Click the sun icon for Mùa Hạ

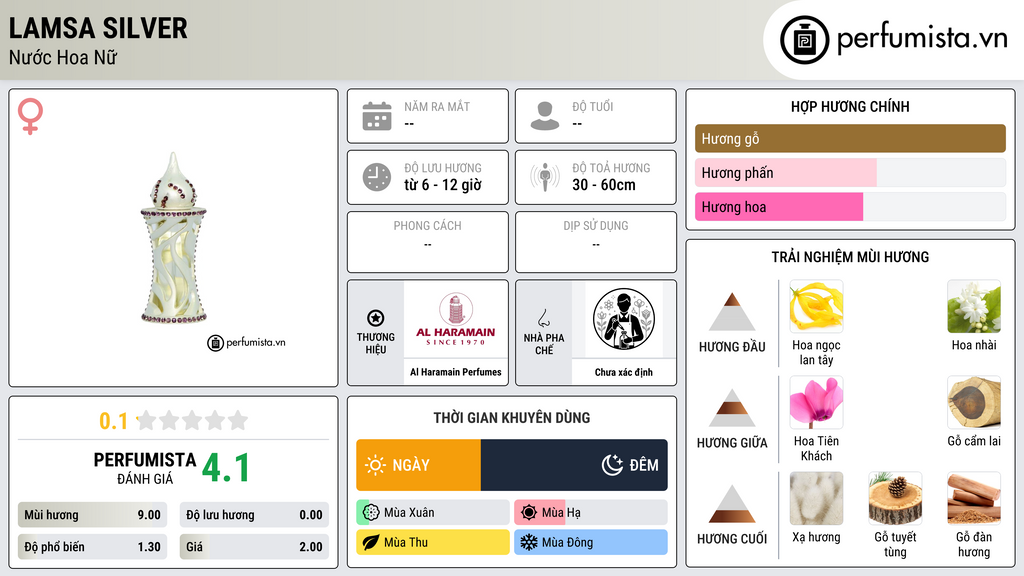click(x=529, y=513)
